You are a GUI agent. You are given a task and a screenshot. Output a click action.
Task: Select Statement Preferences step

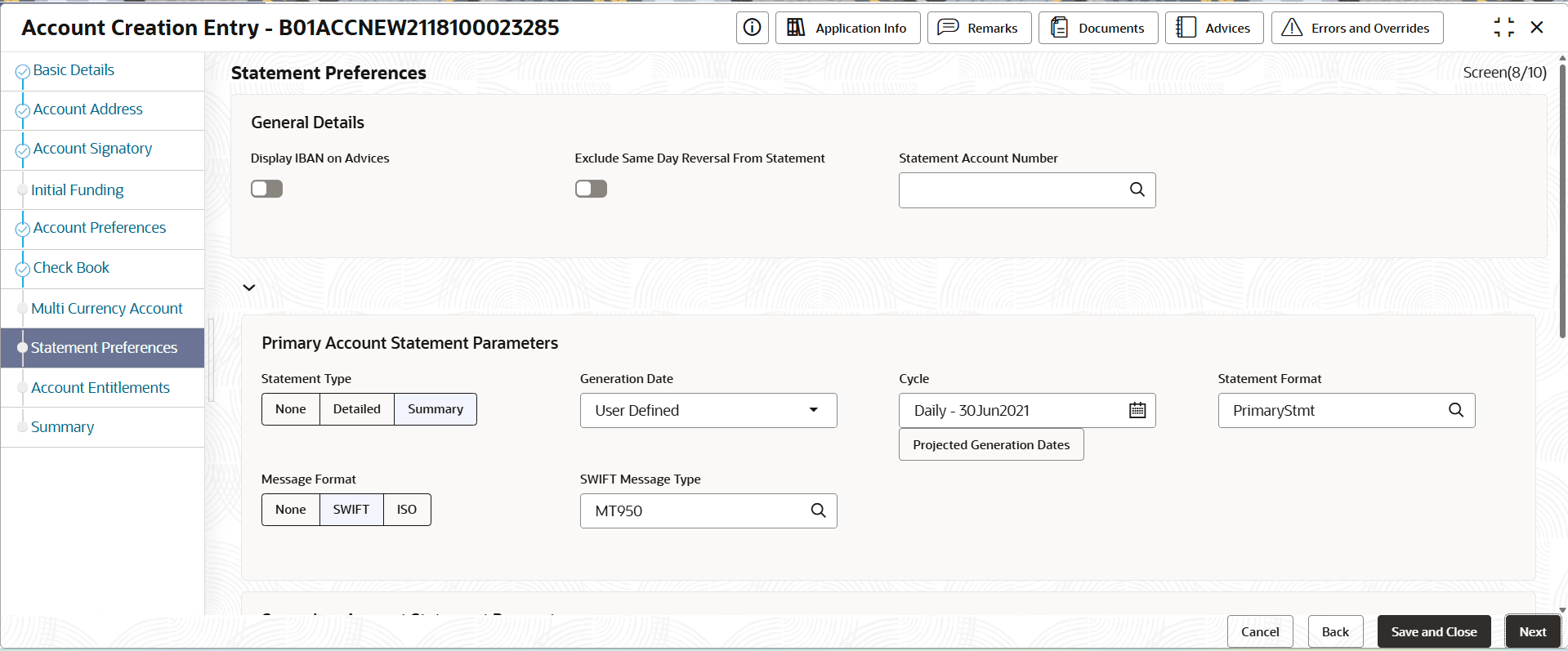point(103,348)
